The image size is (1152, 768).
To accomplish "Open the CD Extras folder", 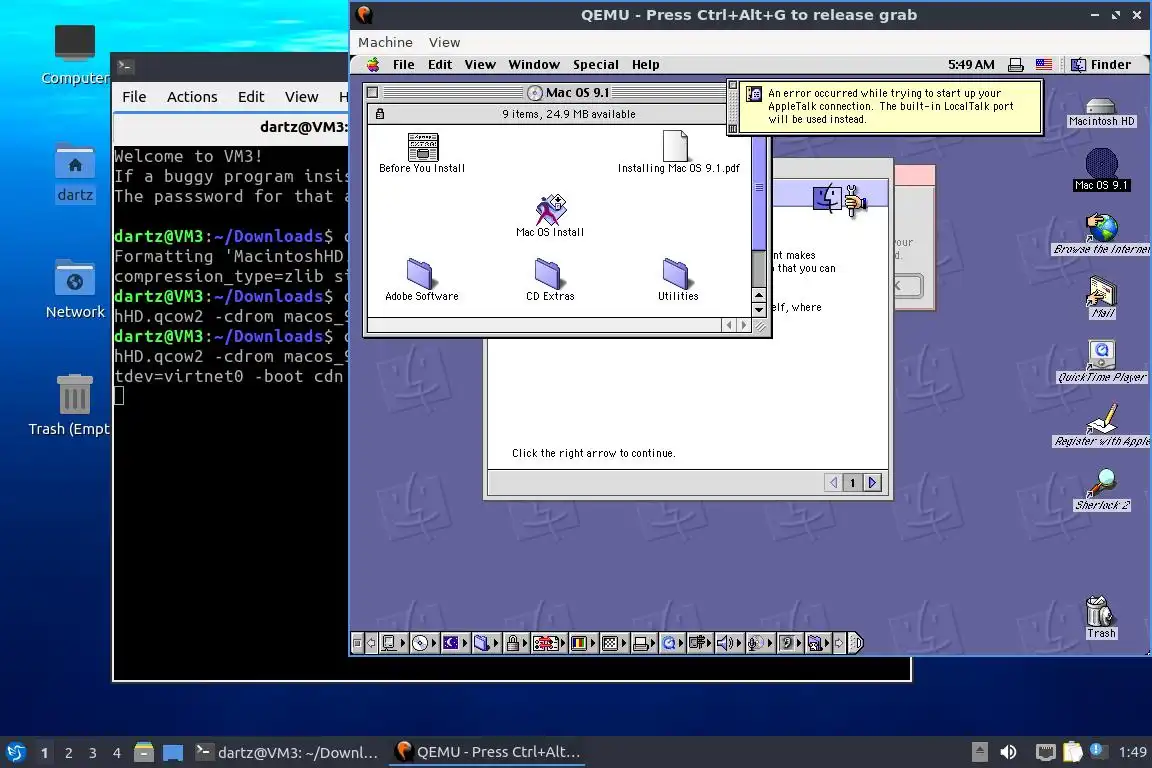I will (548, 273).
